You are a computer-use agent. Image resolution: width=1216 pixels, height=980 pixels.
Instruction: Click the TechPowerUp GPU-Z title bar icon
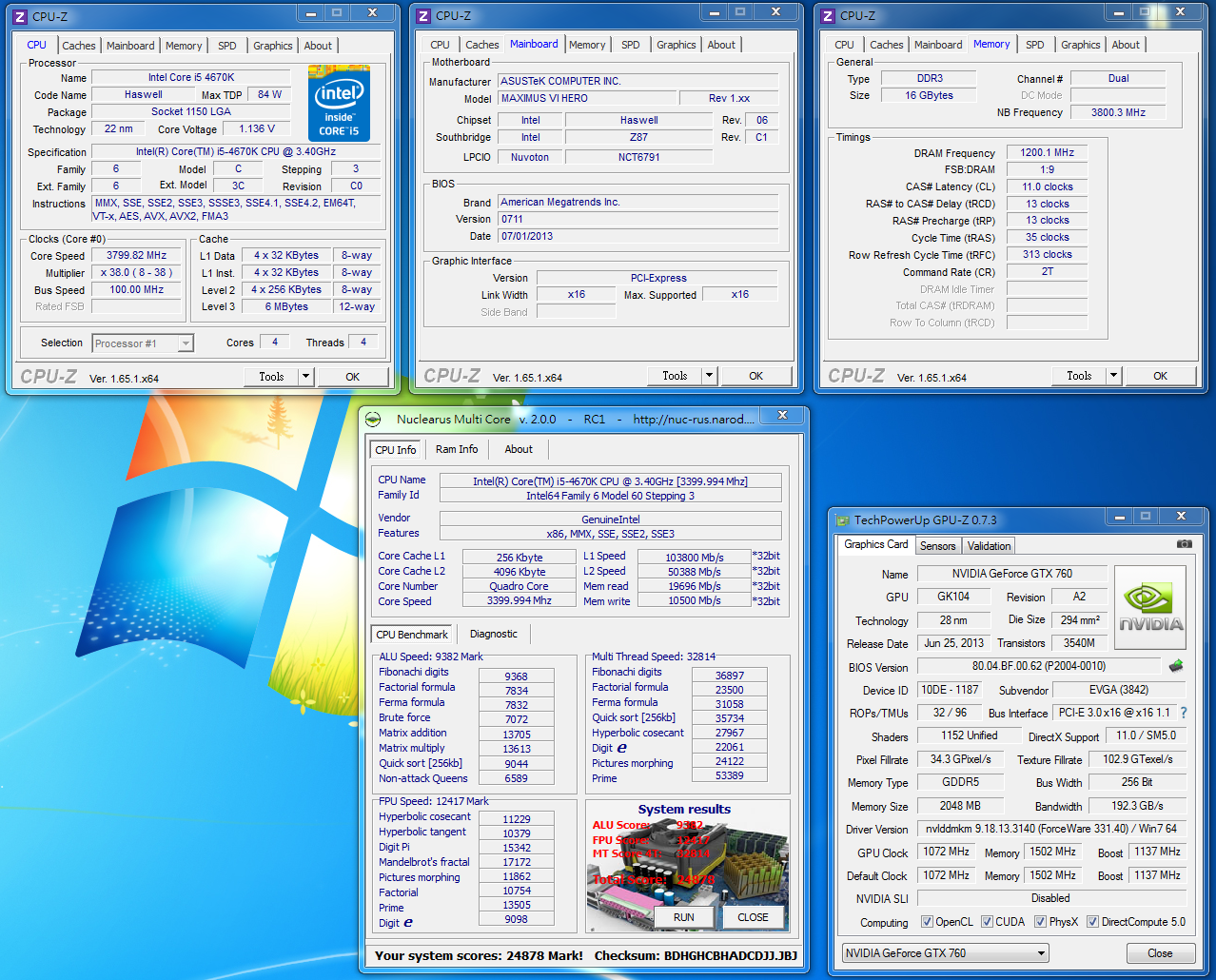(842, 520)
